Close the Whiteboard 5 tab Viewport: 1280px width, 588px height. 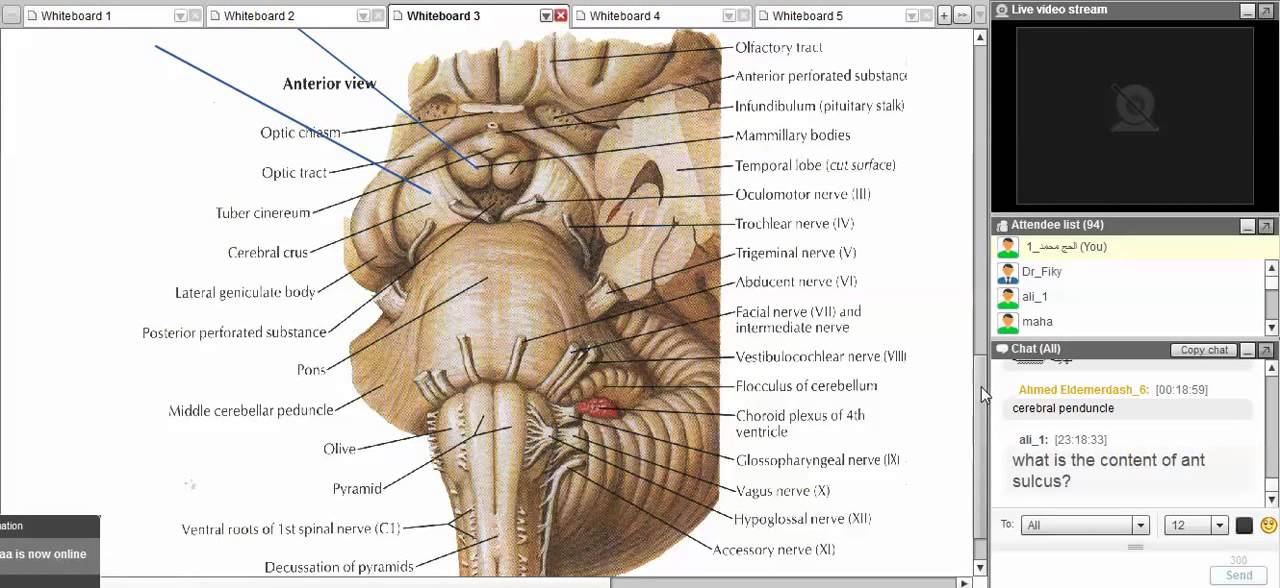[927, 16]
